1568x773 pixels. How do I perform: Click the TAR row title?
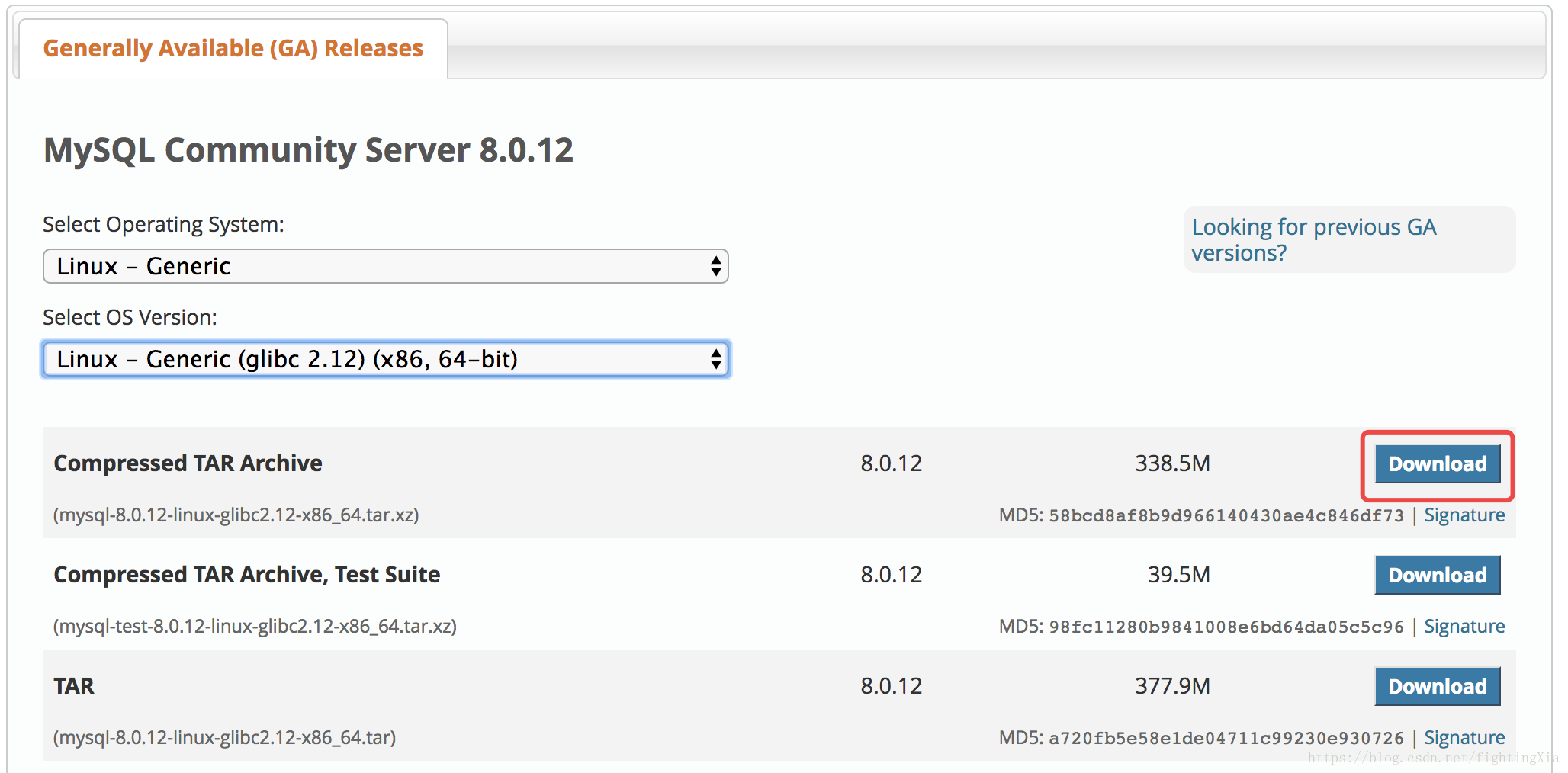[x=74, y=686]
